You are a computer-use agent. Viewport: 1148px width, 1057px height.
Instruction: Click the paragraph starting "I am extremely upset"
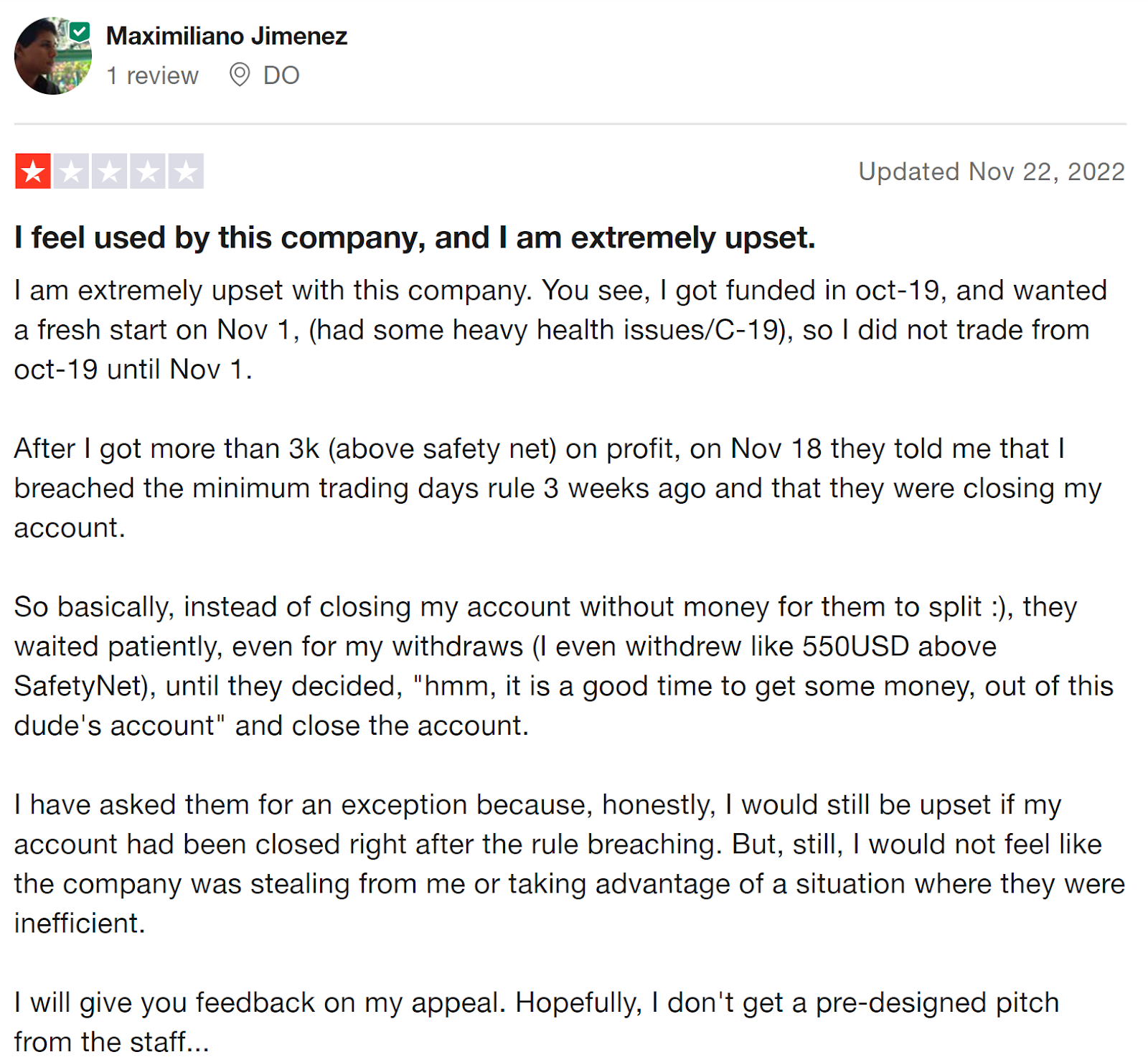pos(560,330)
